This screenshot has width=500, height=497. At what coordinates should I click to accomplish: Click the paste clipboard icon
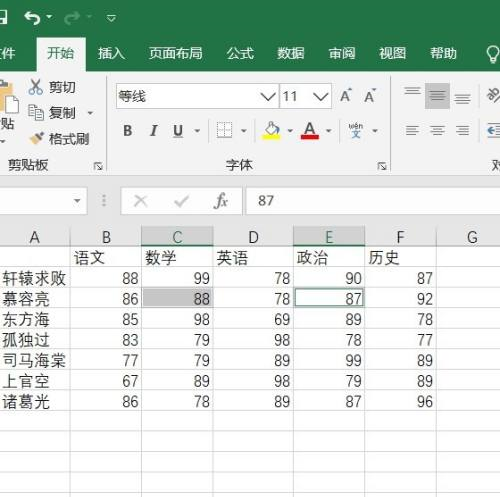point(9,97)
